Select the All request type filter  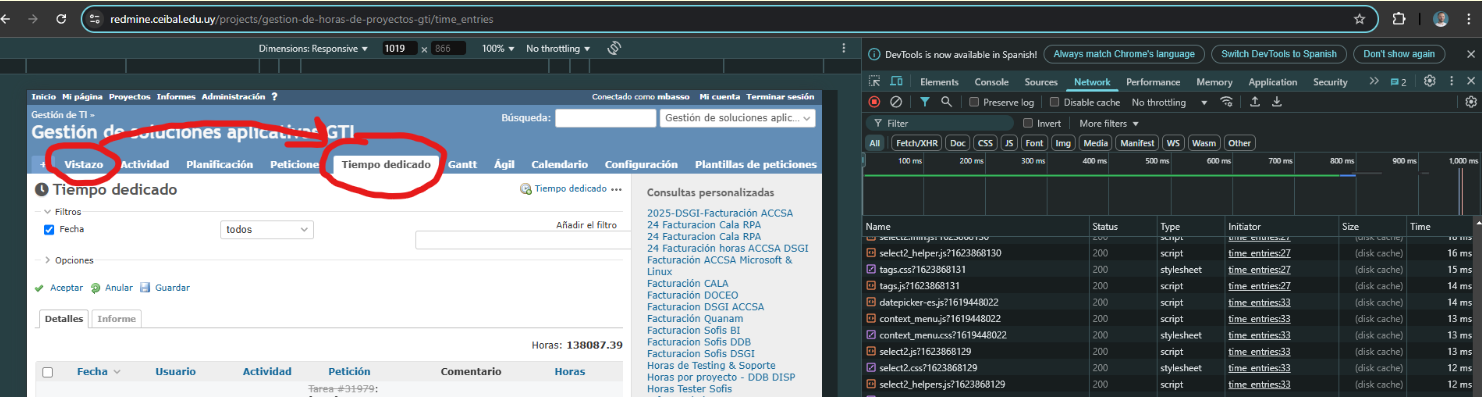tap(875, 143)
